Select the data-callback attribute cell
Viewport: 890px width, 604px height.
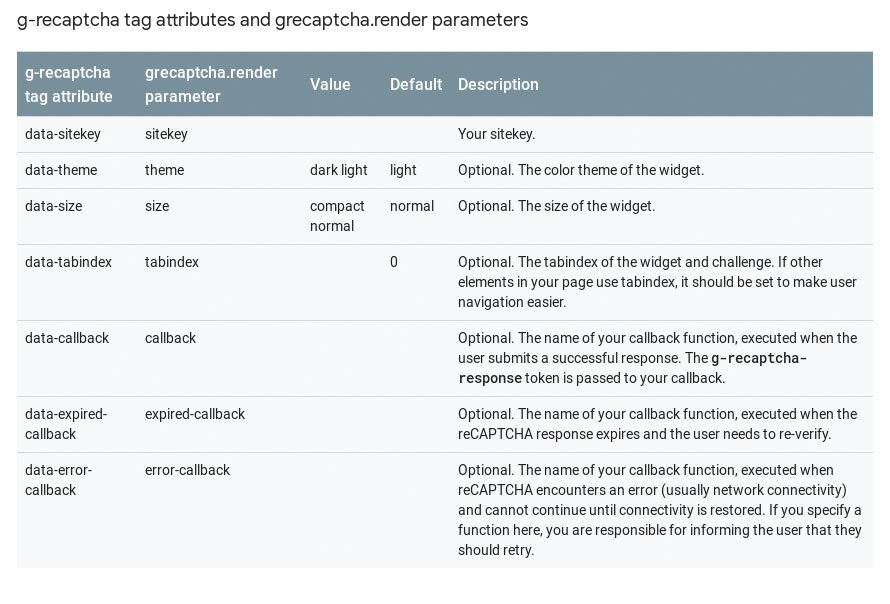pyautogui.click(x=67, y=338)
